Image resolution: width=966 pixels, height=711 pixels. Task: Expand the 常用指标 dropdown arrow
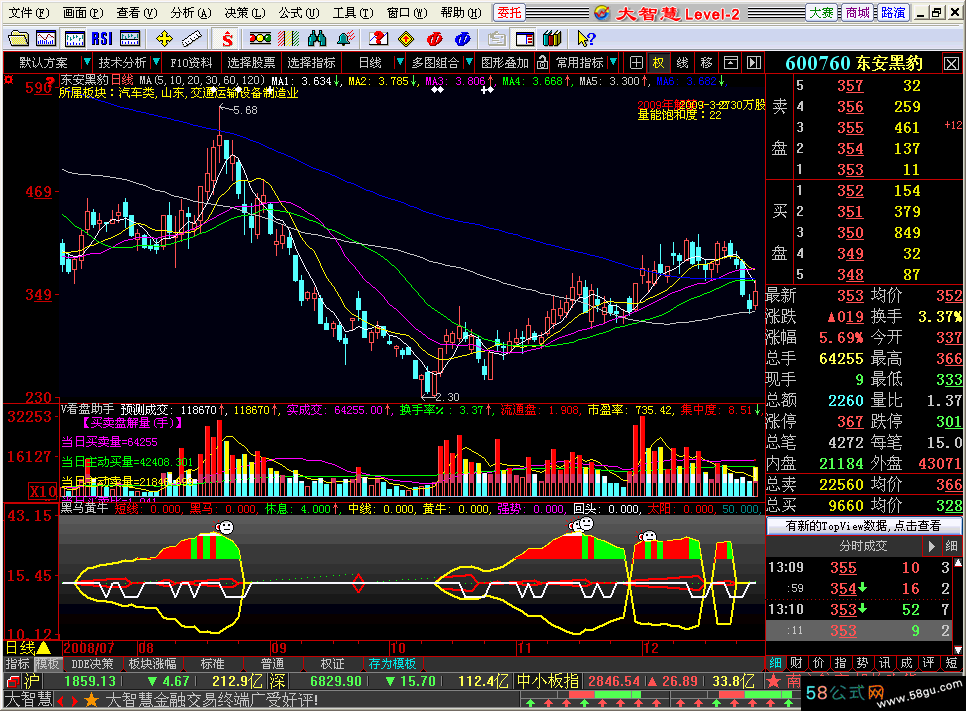coord(613,62)
